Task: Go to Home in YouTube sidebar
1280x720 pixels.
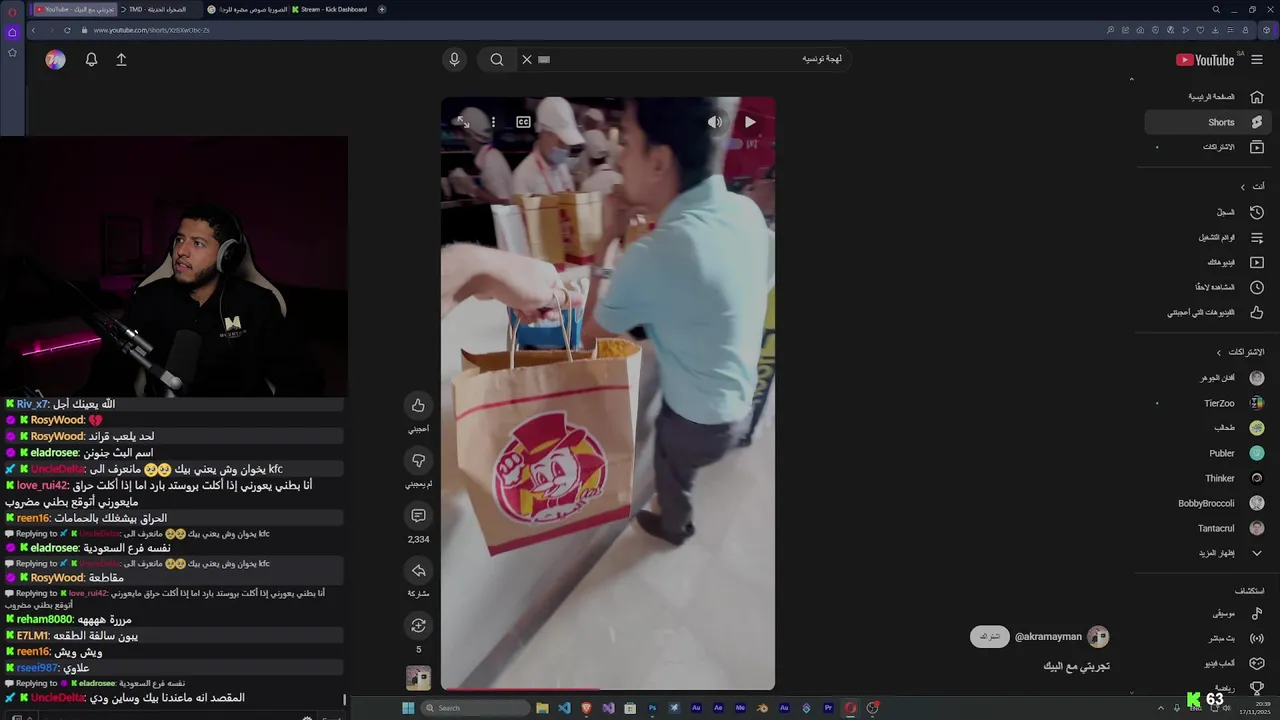Action: coord(1207,97)
